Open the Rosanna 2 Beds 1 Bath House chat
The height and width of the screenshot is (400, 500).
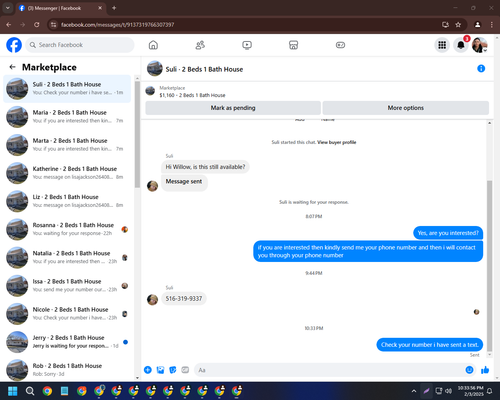click(67, 229)
